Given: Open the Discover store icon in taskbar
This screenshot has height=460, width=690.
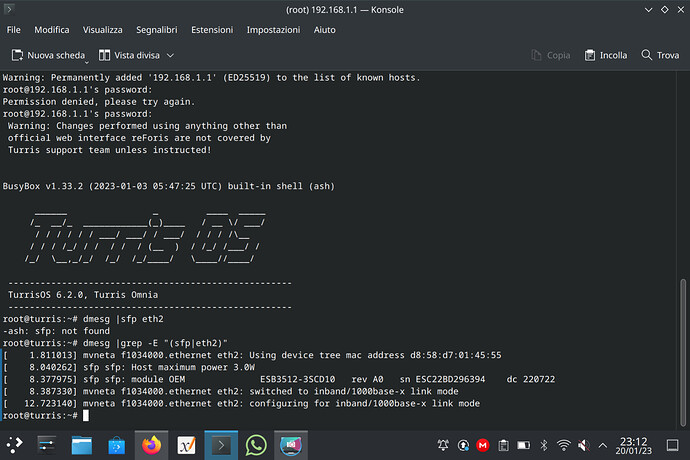Looking at the screenshot, I should tap(117, 445).
